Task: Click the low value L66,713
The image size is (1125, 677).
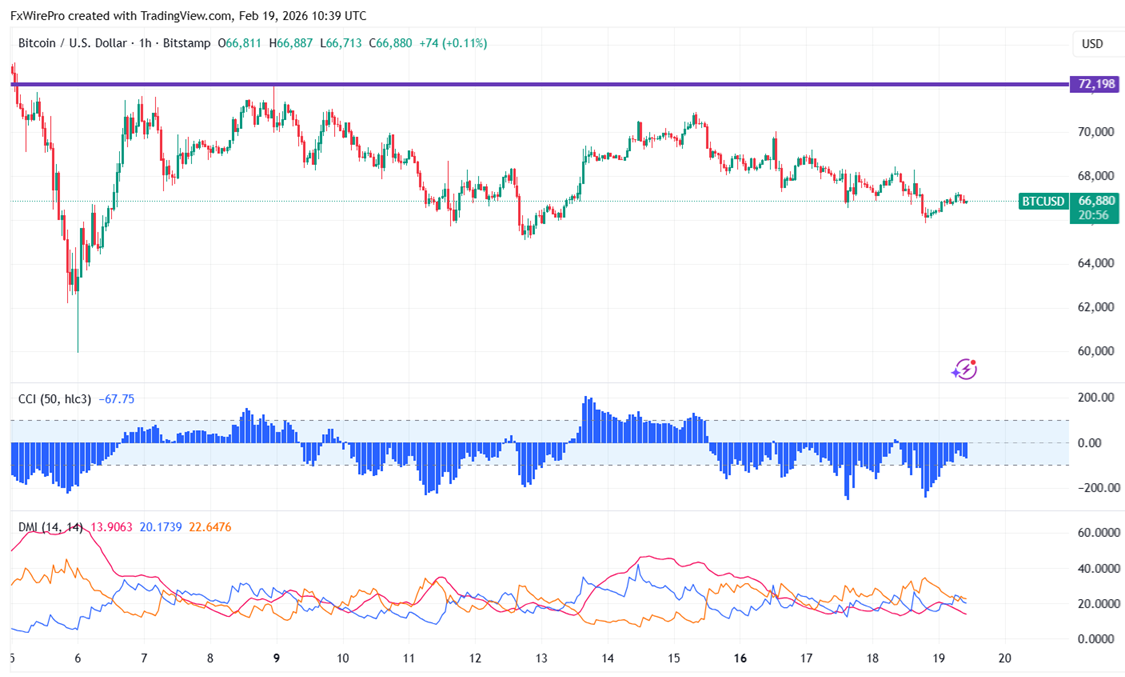Action: [x=341, y=43]
